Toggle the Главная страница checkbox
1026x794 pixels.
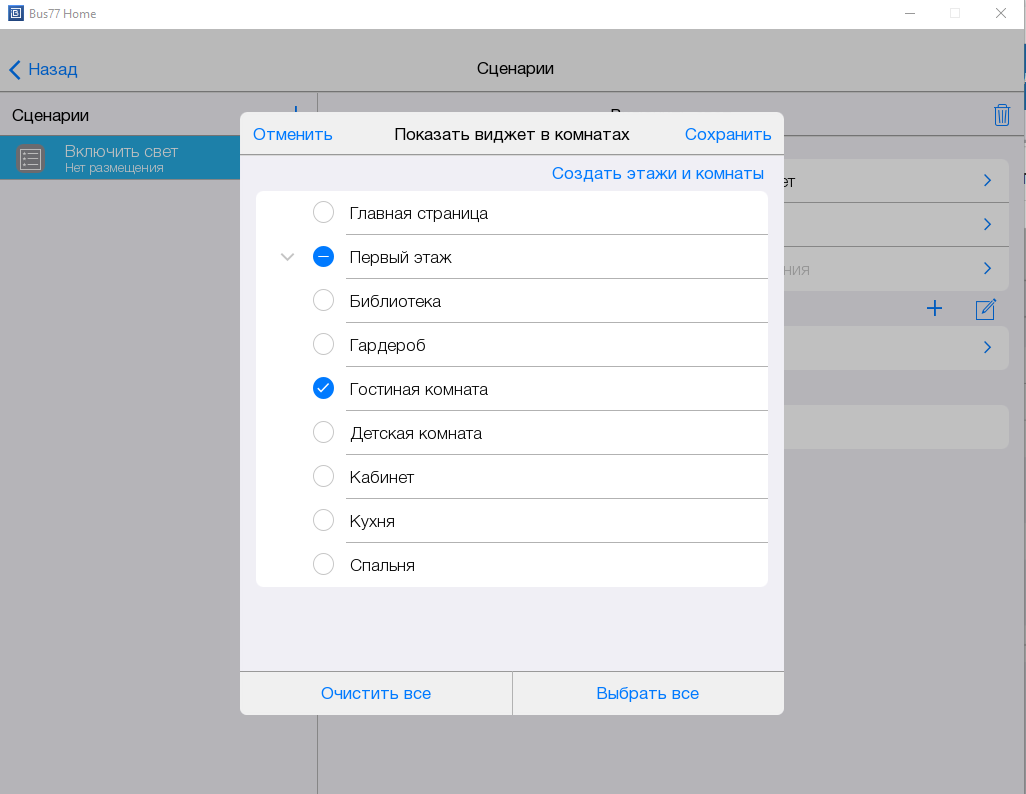[x=323, y=213]
